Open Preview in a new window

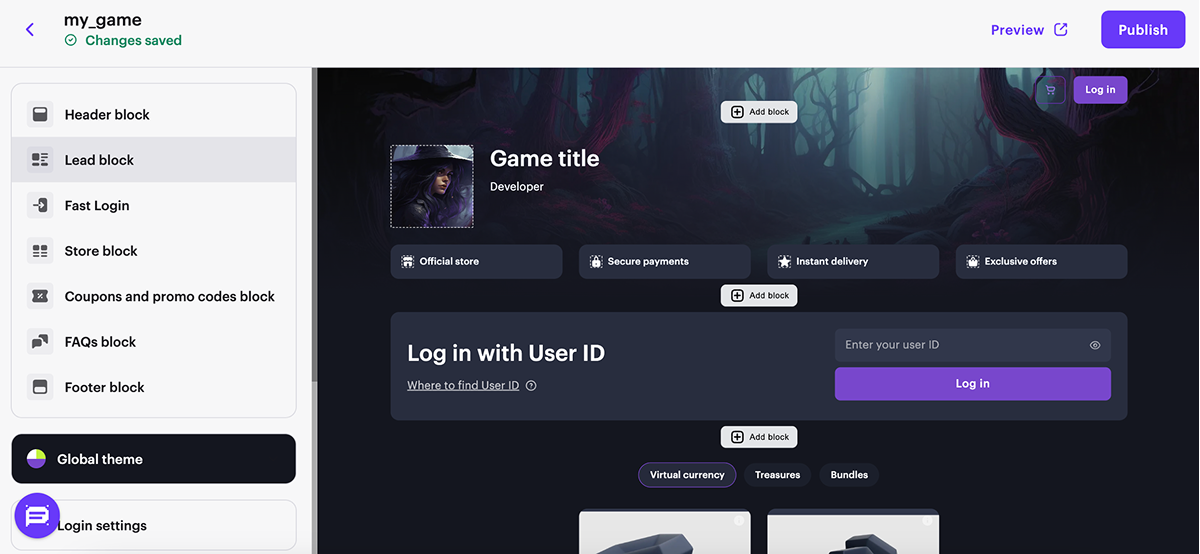point(1029,30)
